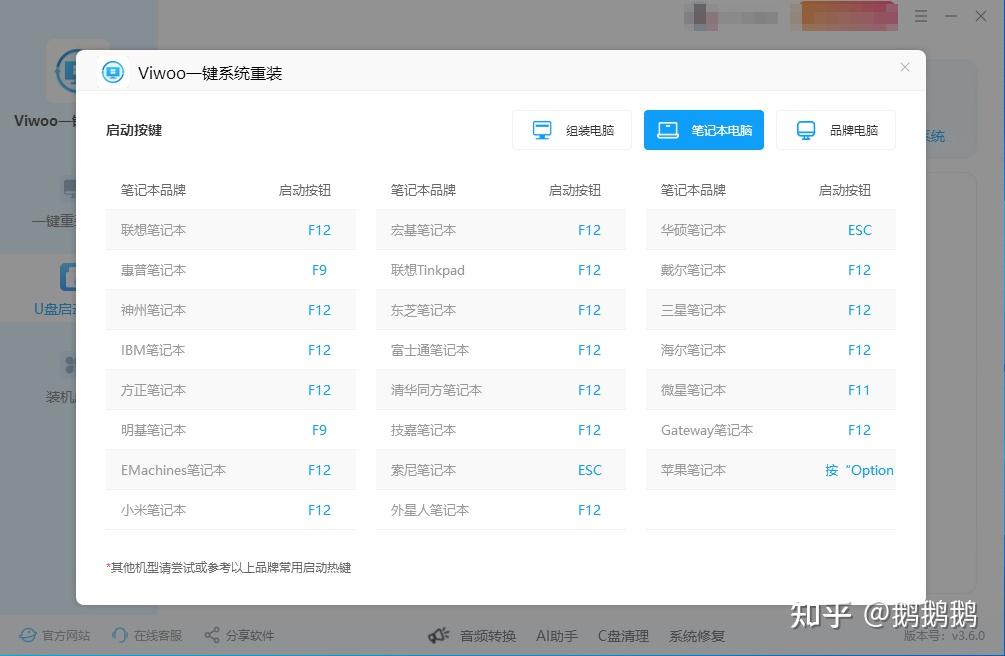
Task: Click the 小米笔记本 row
Action: 231,510
